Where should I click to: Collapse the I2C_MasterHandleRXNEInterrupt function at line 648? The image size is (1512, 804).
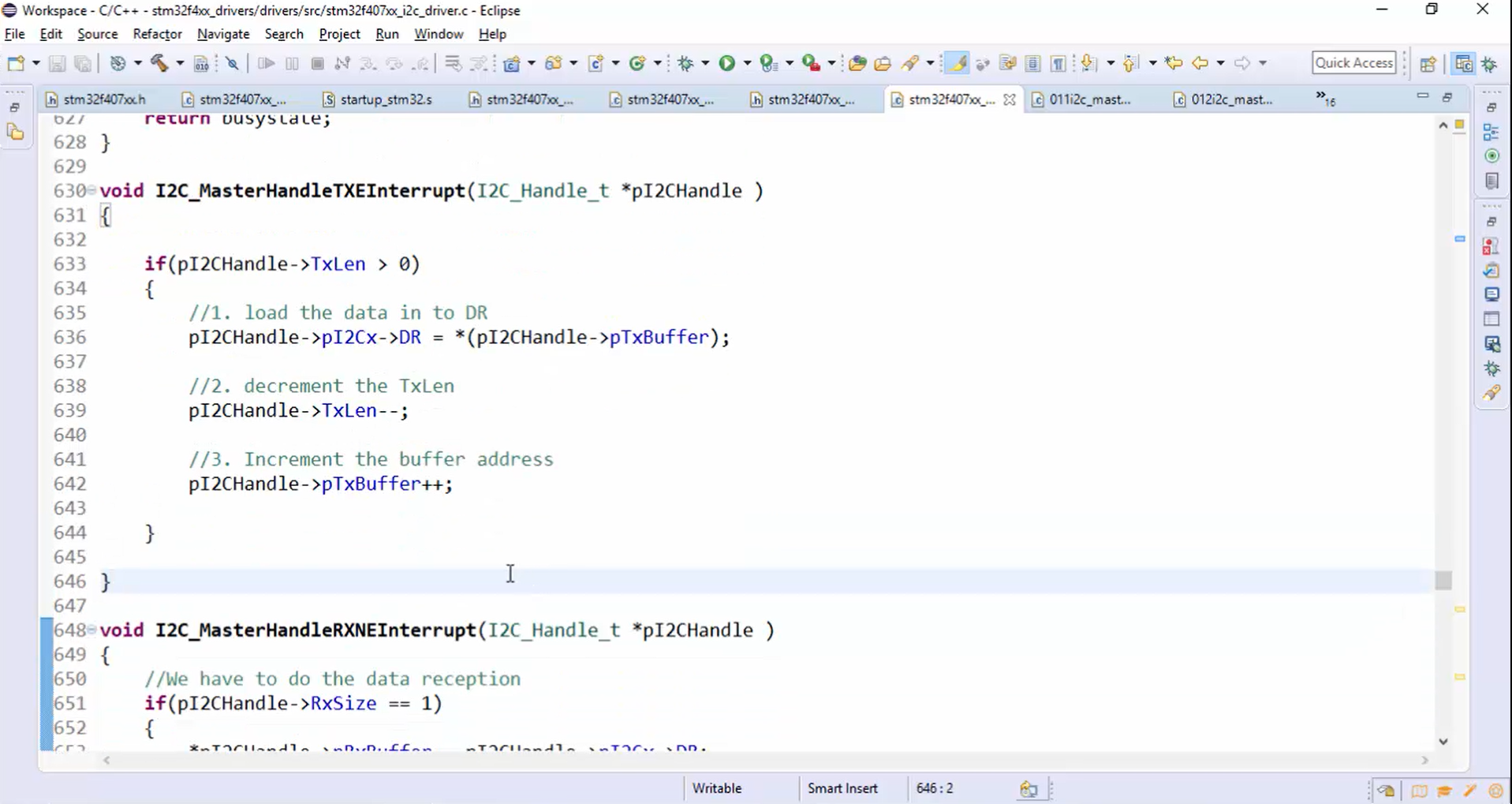pyautogui.click(x=92, y=630)
